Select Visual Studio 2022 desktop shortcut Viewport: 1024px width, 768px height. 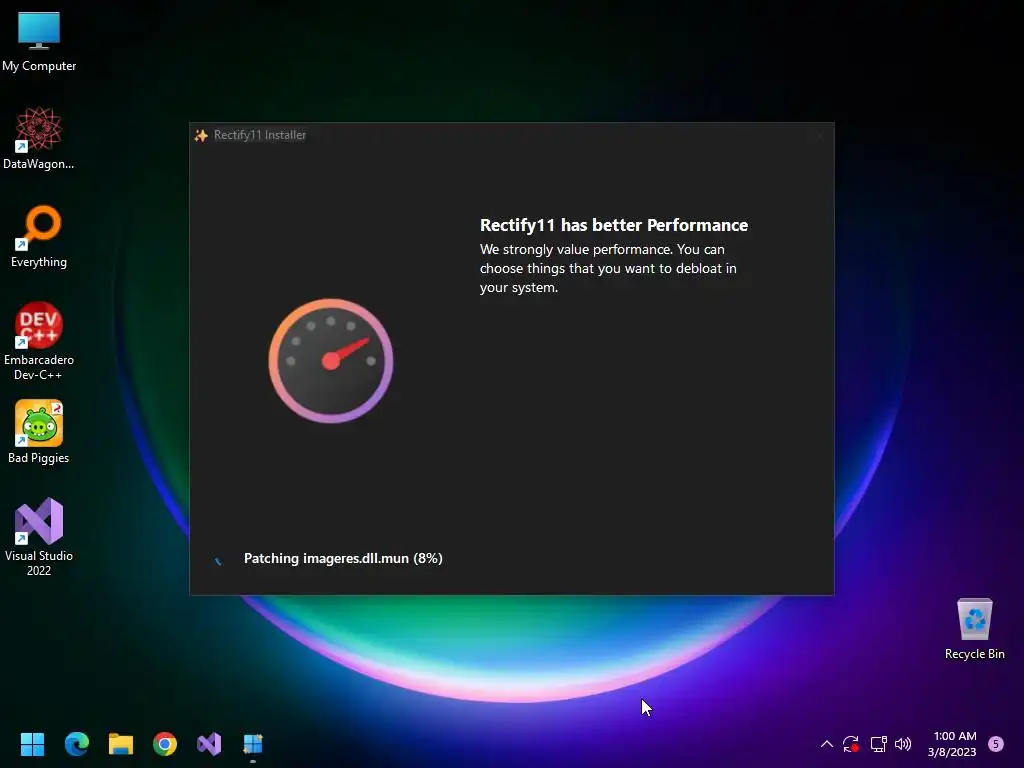[39, 537]
